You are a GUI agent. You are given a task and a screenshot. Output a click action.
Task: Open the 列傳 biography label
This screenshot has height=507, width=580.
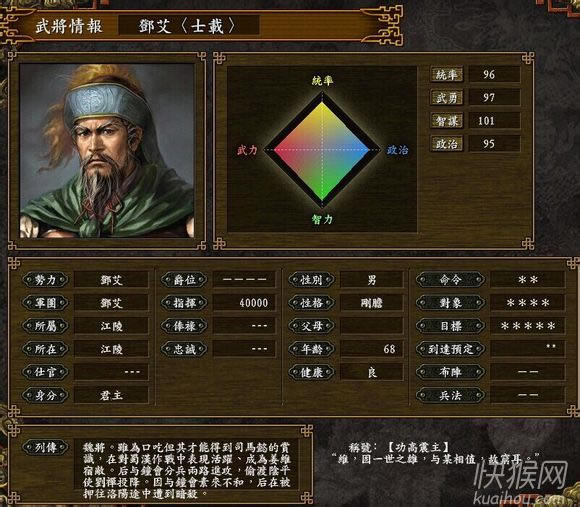point(45,448)
